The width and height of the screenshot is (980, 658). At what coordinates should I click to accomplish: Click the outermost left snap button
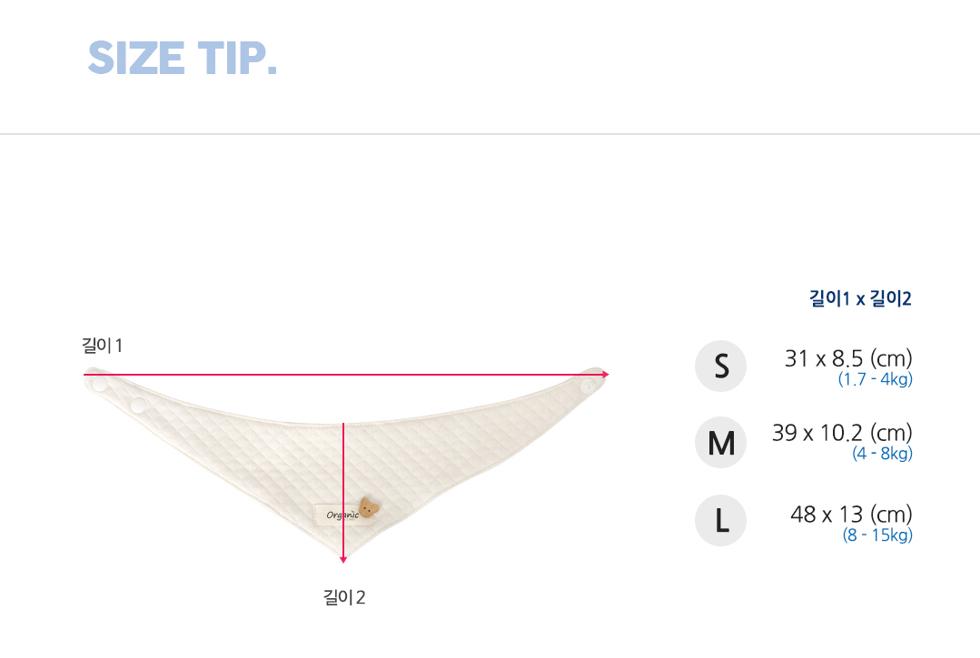pos(100,384)
